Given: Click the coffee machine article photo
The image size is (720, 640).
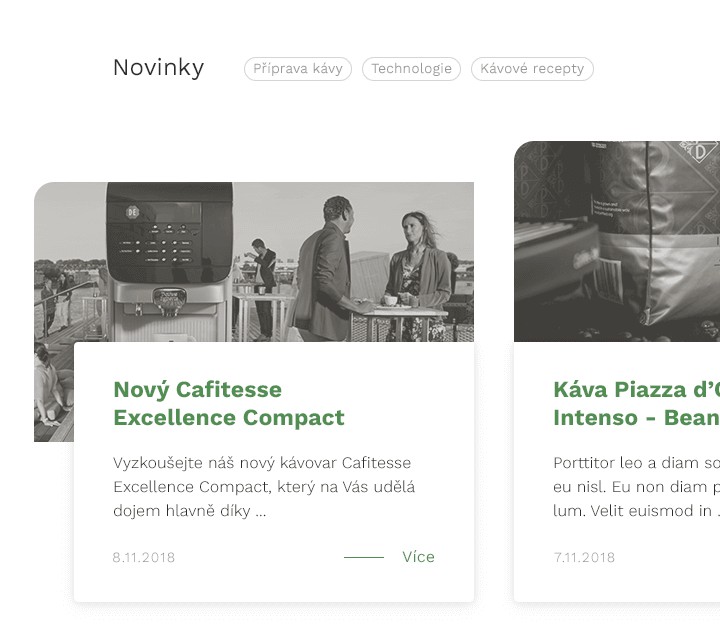Looking at the screenshot, I should tap(254, 262).
